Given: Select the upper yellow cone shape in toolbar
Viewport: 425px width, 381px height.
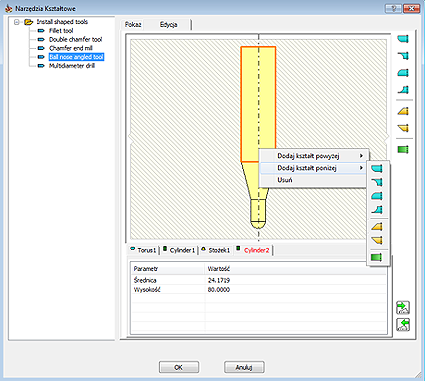Looking at the screenshot, I should tap(403, 111).
